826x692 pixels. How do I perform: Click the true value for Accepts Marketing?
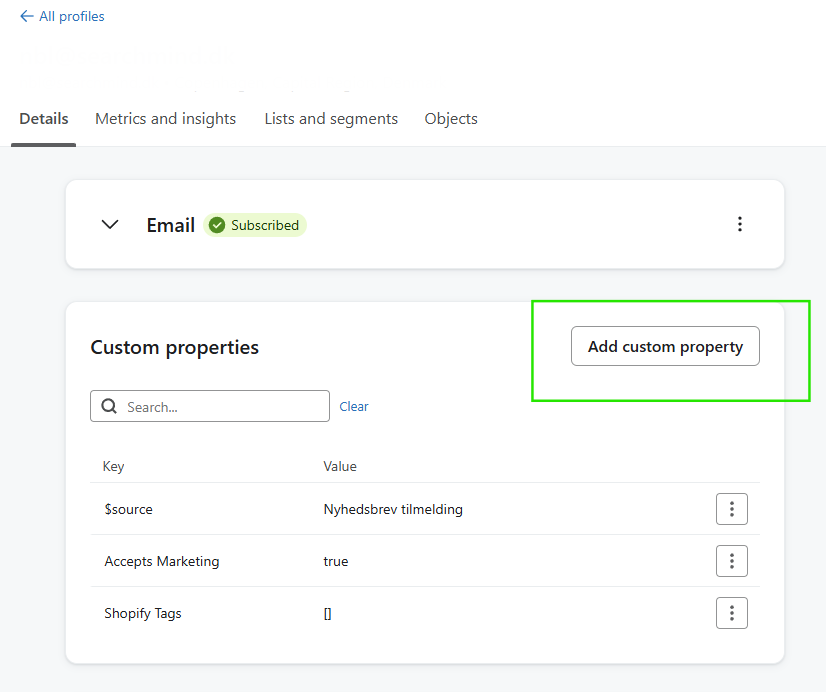(336, 562)
